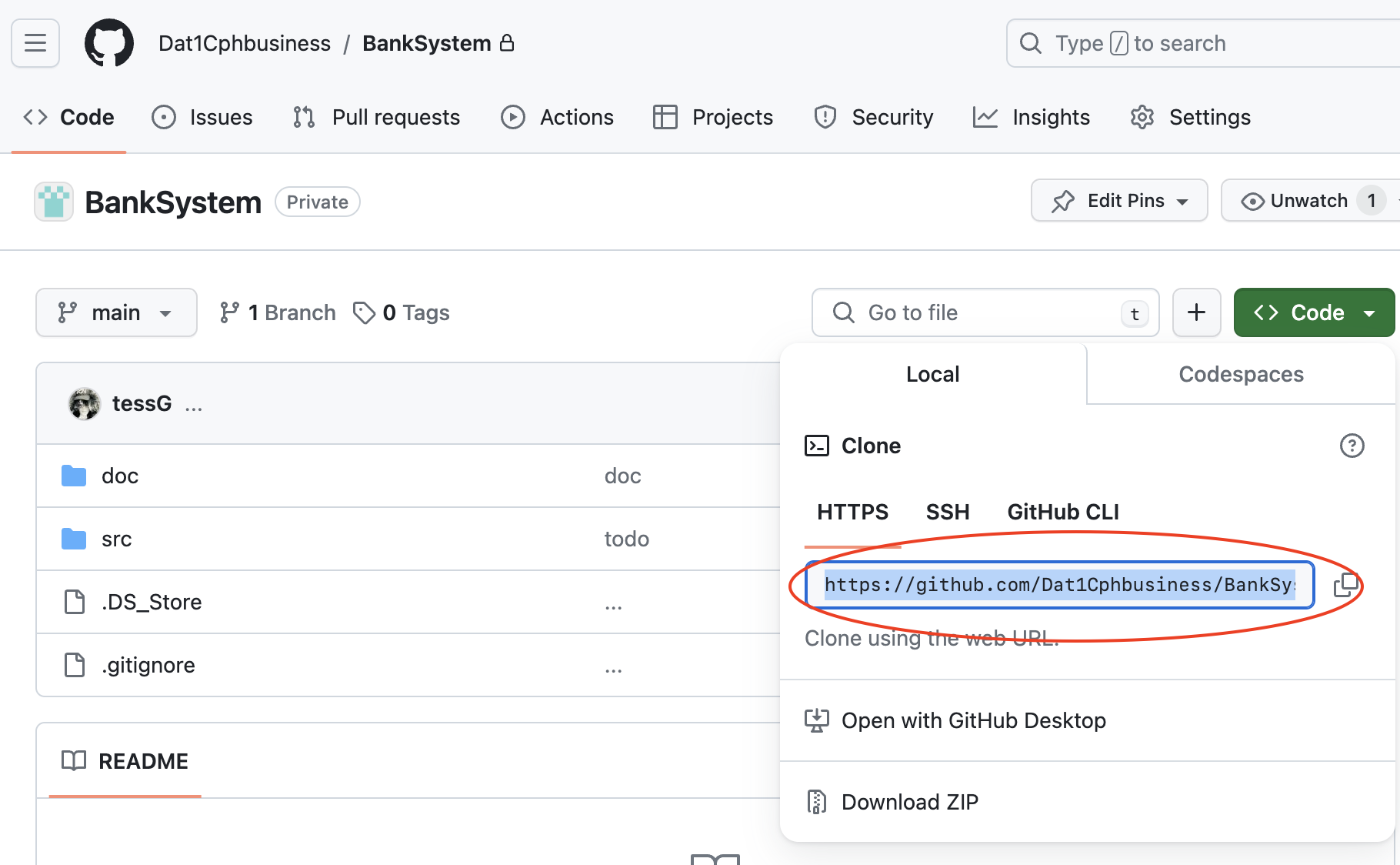Expand the Edit Pins dropdown
The width and height of the screenshot is (1400, 865).
coord(1119,201)
